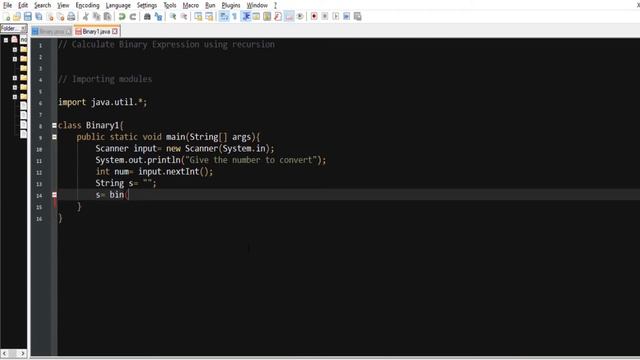Open the Run menu
The height and width of the screenshot is (360, 640).
210,5
